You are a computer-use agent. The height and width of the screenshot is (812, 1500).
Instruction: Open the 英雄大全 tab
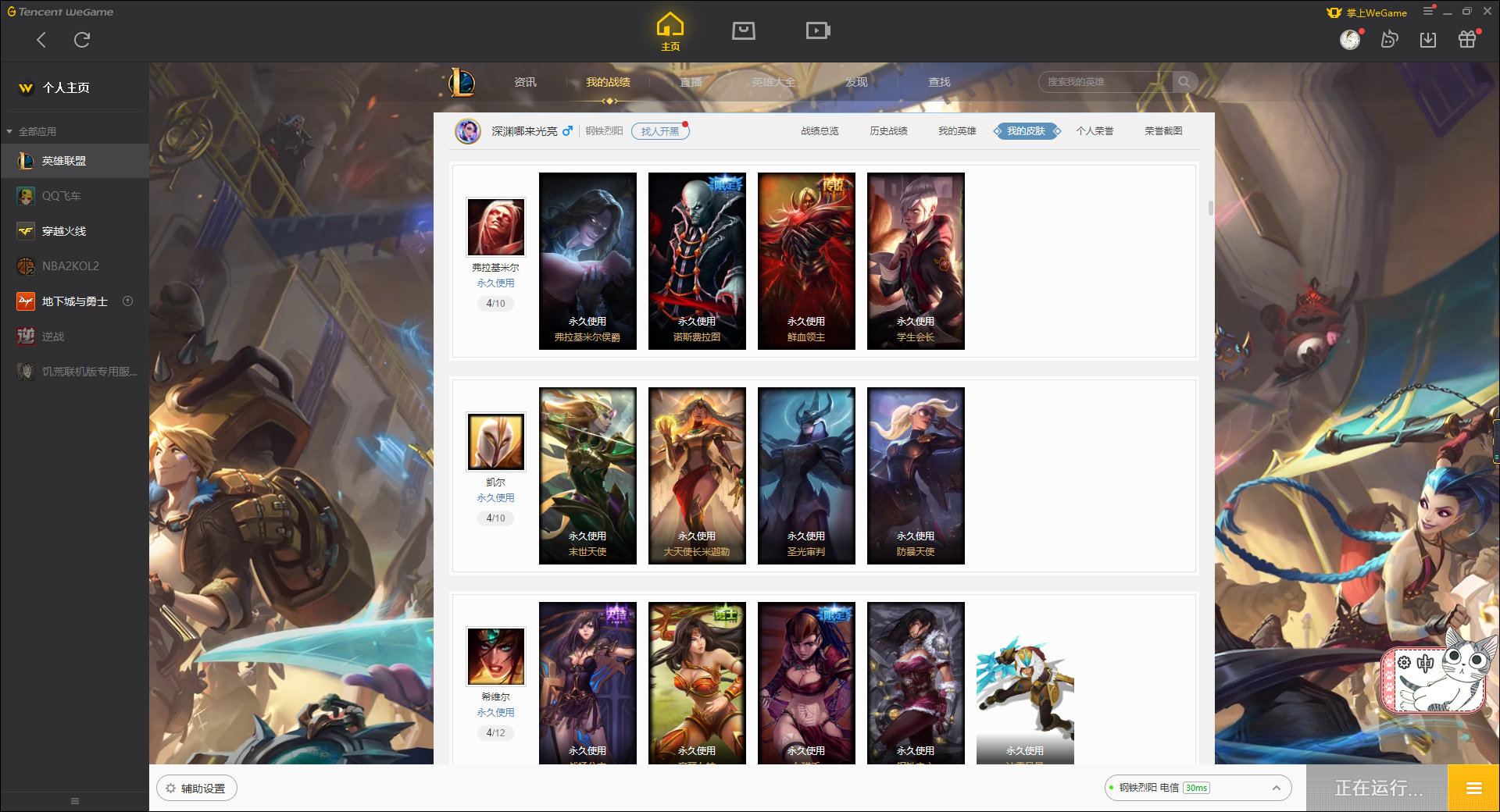click(773, 82)
